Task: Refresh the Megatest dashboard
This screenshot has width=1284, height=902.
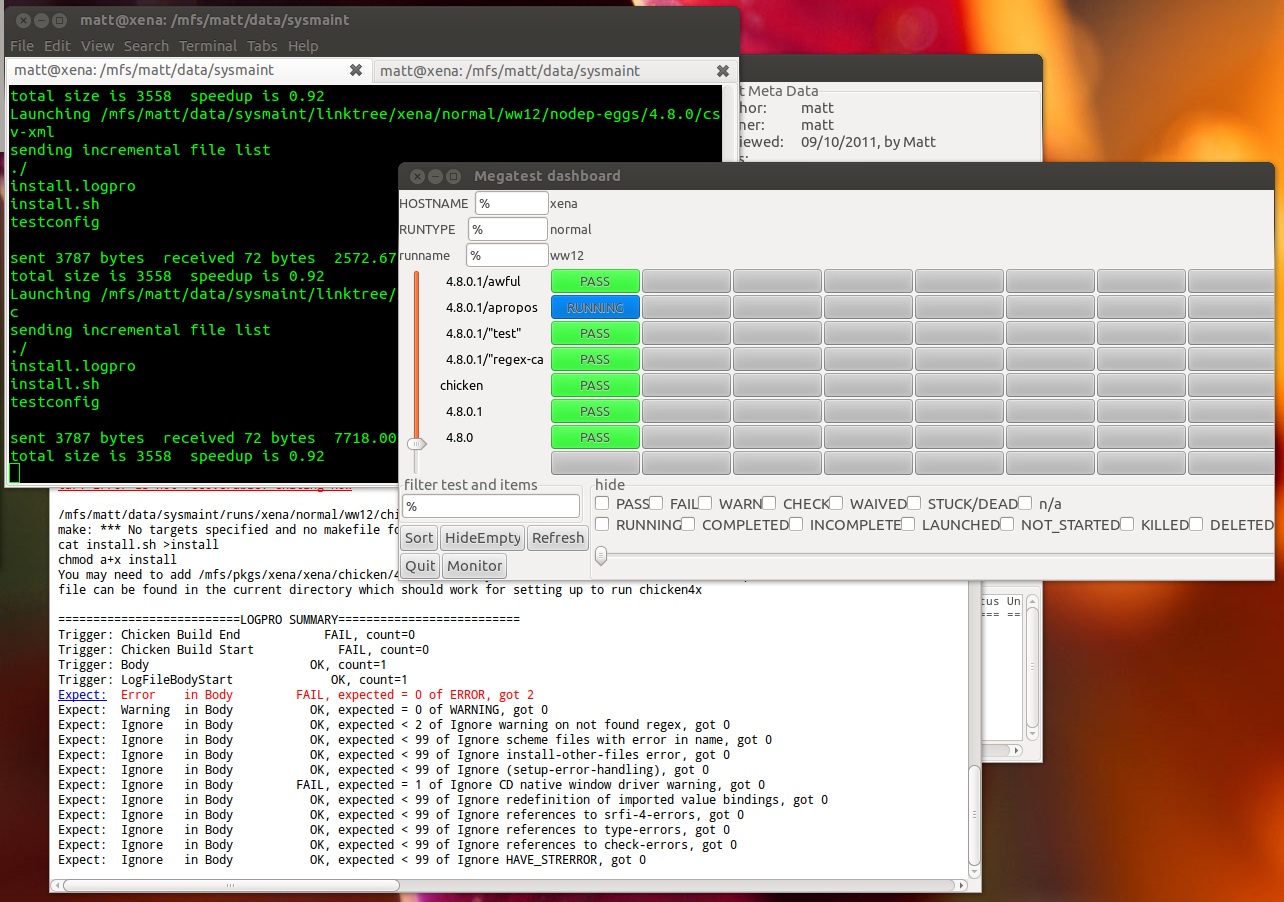Action: click(x=558, y=537)
